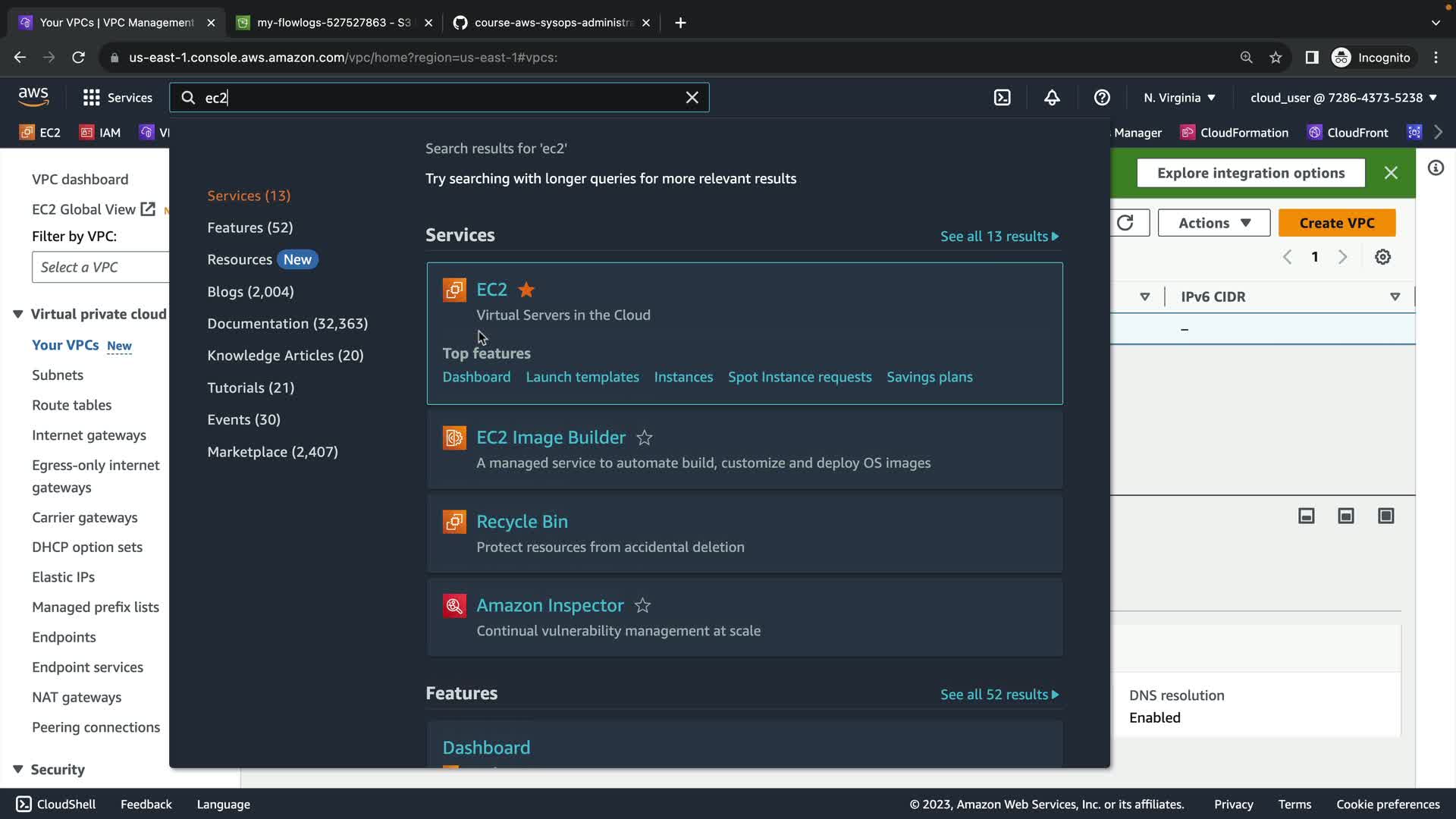Image resolution: width=1456 pixels, height=819 pixels.
Task: Refresh the VPC list
Action: (x=1125, y=223)
